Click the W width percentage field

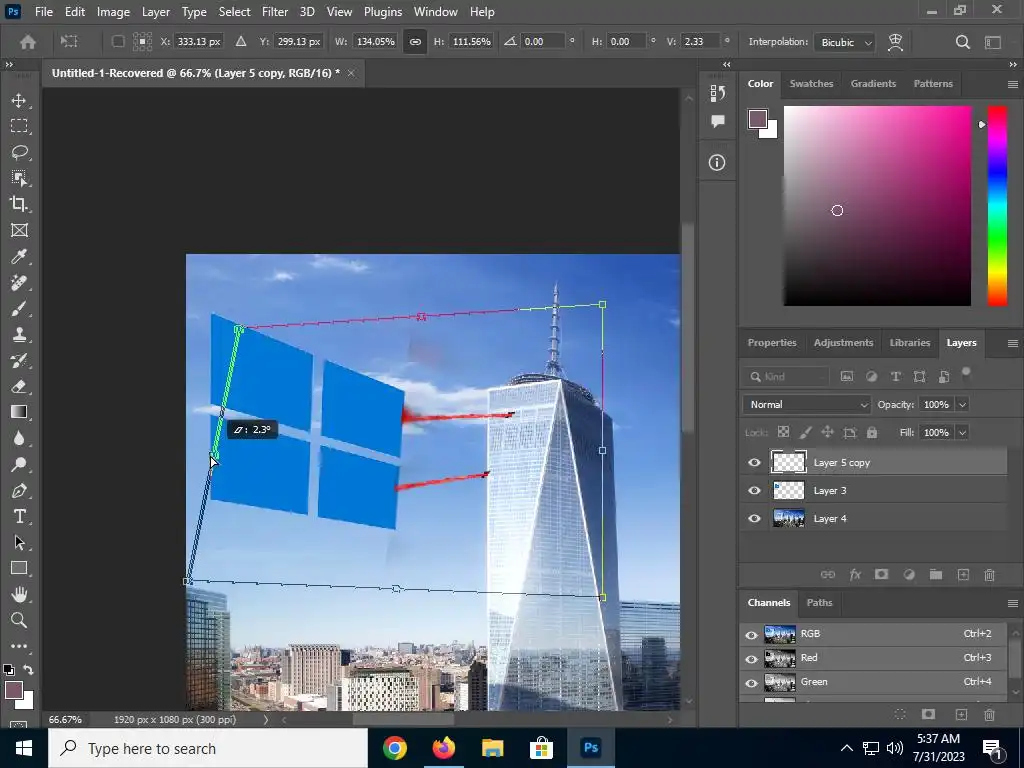376,42
